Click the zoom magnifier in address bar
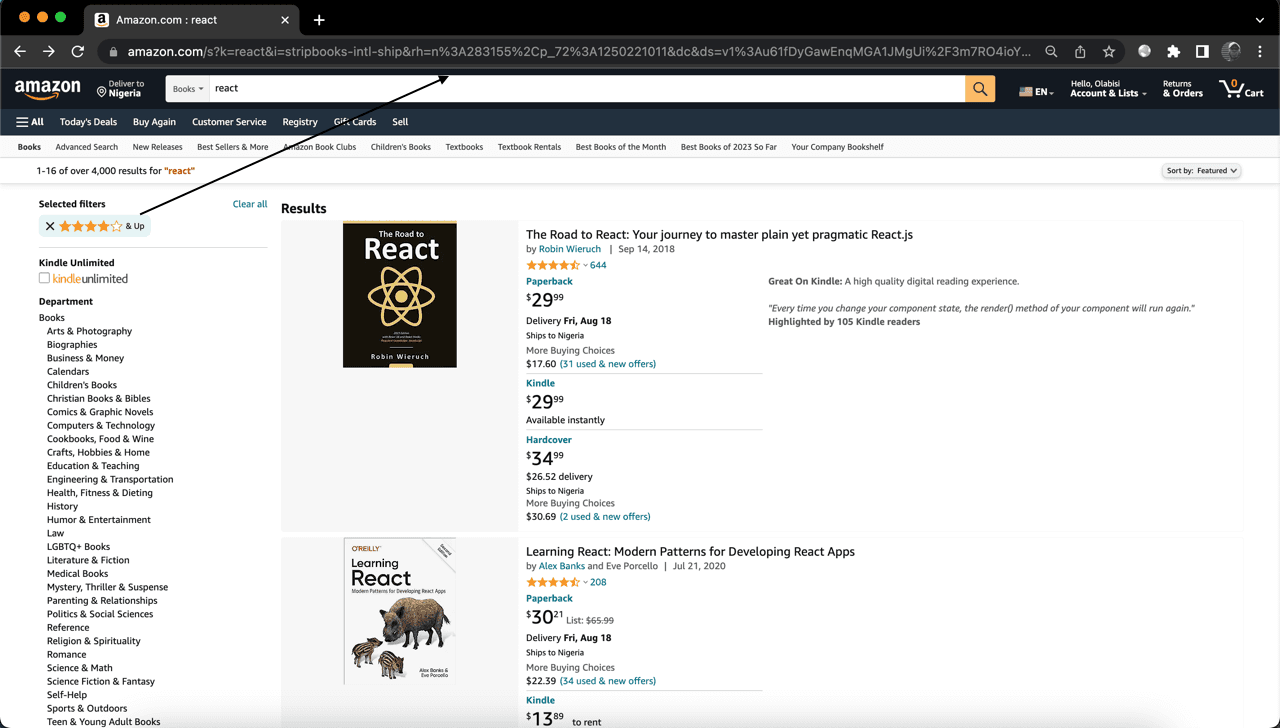The height and width of the screenshot is (728, 1280). [1051, 51]
